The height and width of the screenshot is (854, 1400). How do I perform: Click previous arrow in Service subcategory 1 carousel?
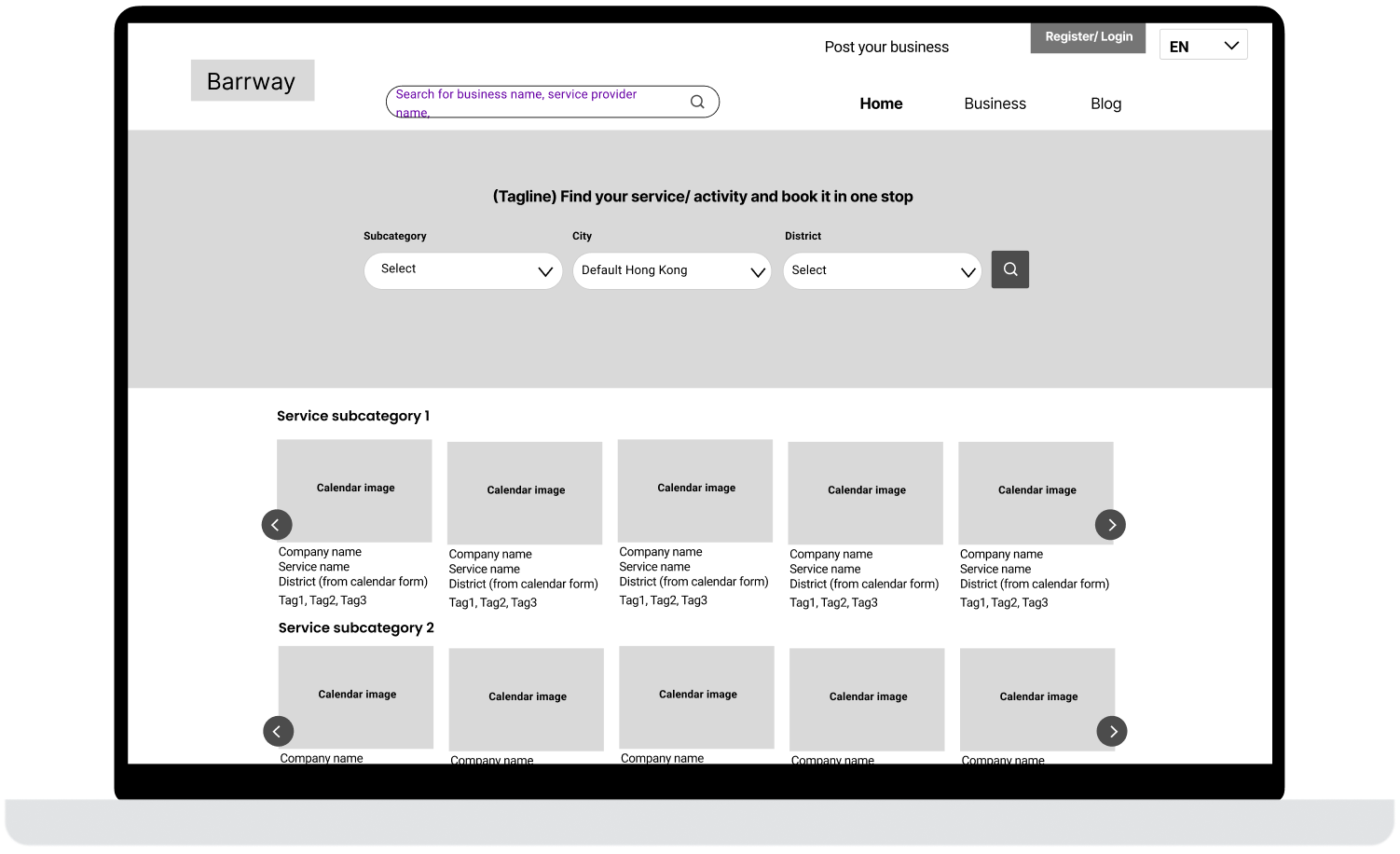pyautogui.click(x=277, y=525)
